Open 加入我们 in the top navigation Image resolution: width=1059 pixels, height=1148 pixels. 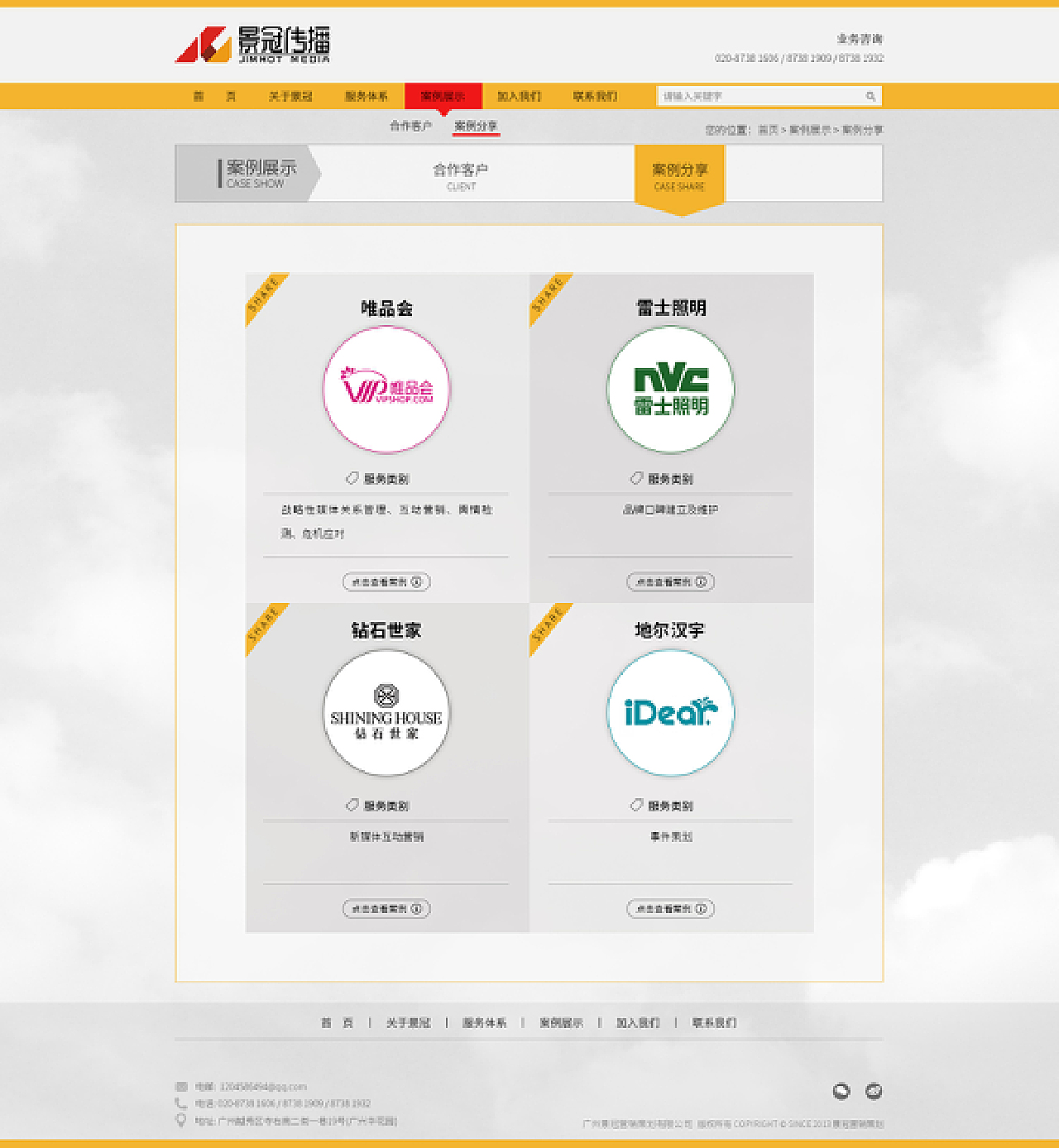(519, 96)
